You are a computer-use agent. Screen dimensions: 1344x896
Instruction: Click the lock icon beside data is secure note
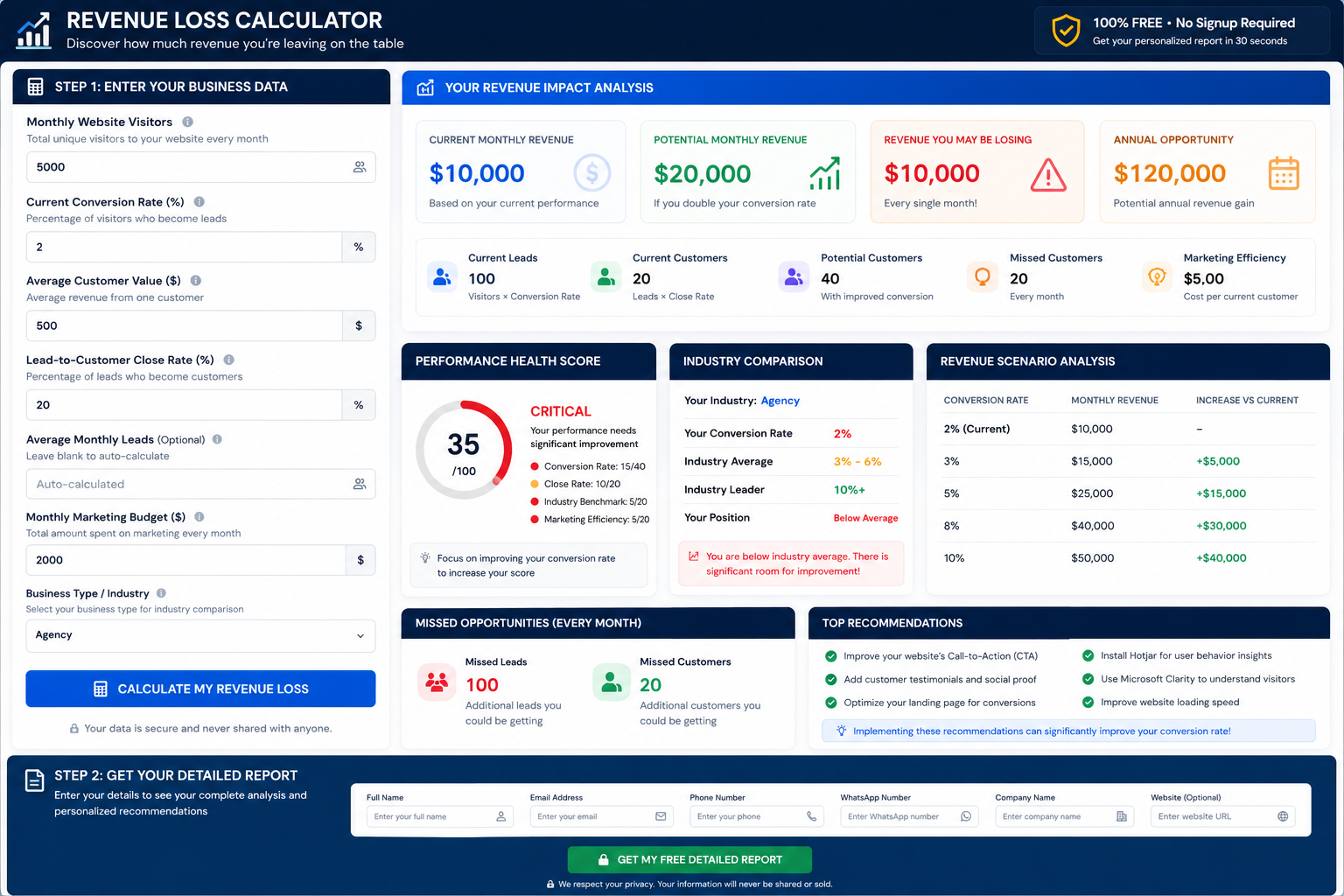[74, 728]
